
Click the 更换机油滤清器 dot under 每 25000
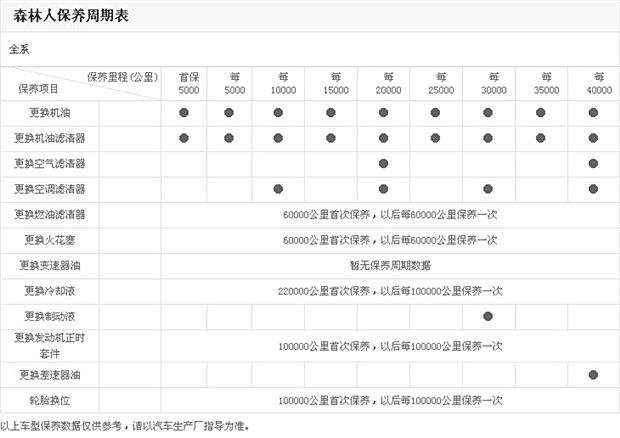[x=435, y=138]
